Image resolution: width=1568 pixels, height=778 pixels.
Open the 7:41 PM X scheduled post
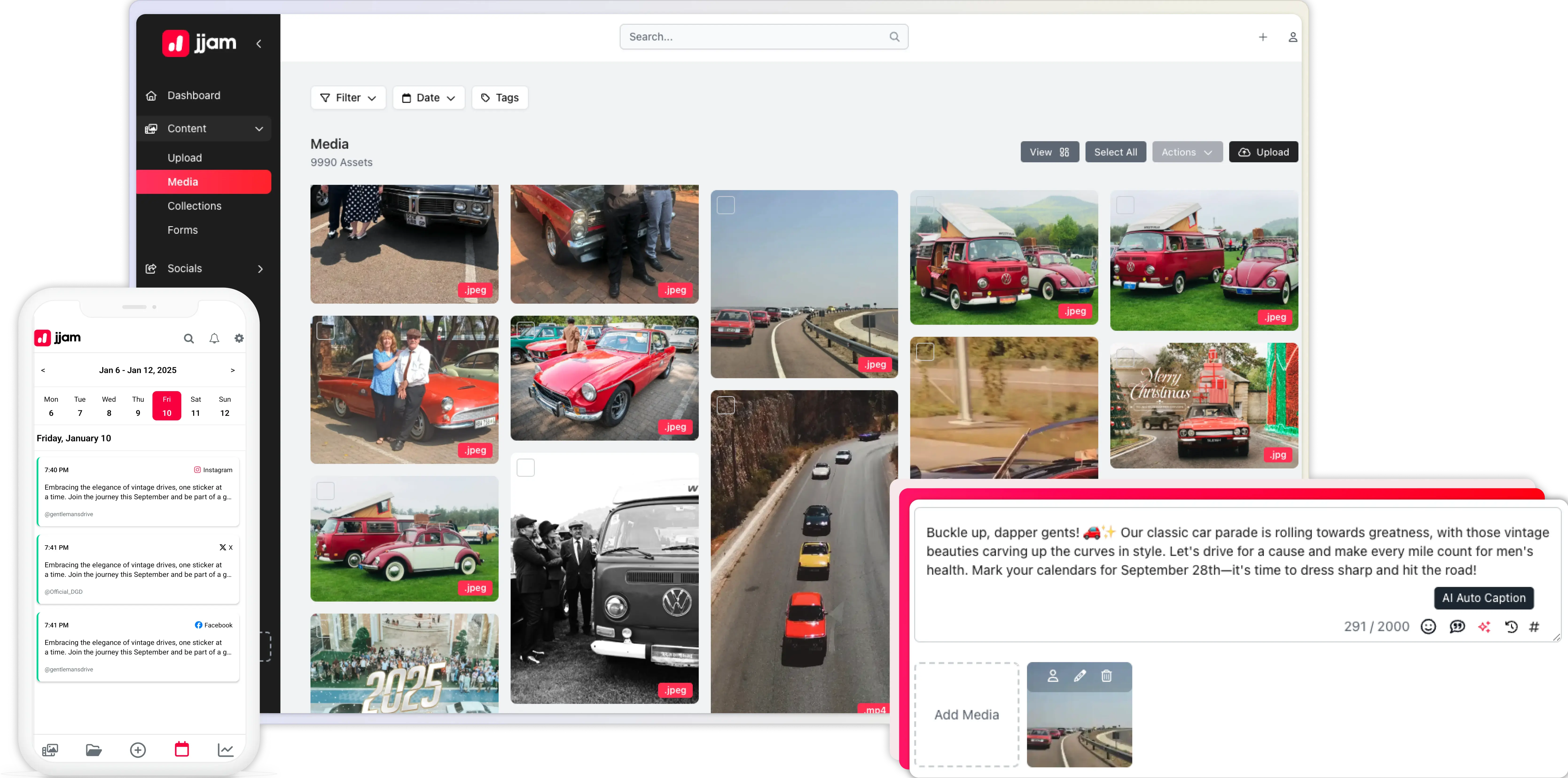pyautogui.click(x=138, y=569)
